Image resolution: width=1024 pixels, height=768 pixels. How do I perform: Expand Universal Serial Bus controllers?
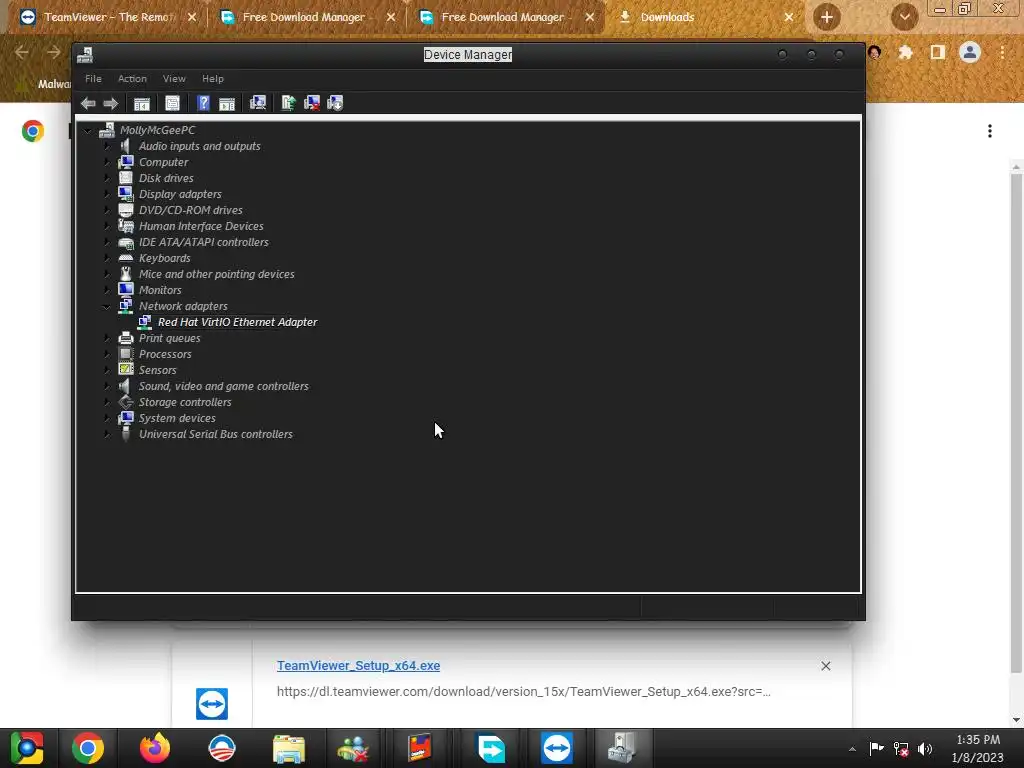107,434
